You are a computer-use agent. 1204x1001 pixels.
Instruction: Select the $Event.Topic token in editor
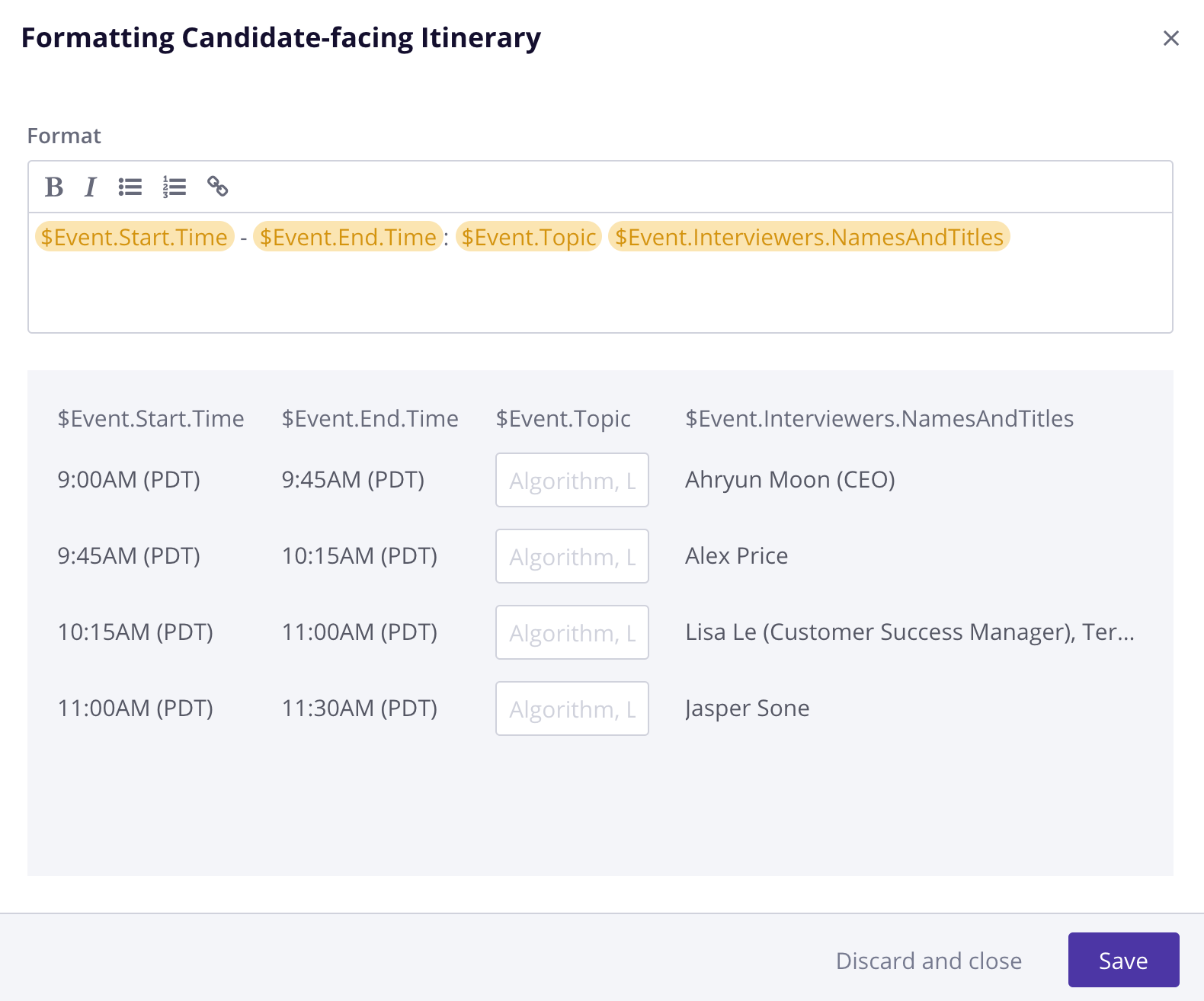529,237
